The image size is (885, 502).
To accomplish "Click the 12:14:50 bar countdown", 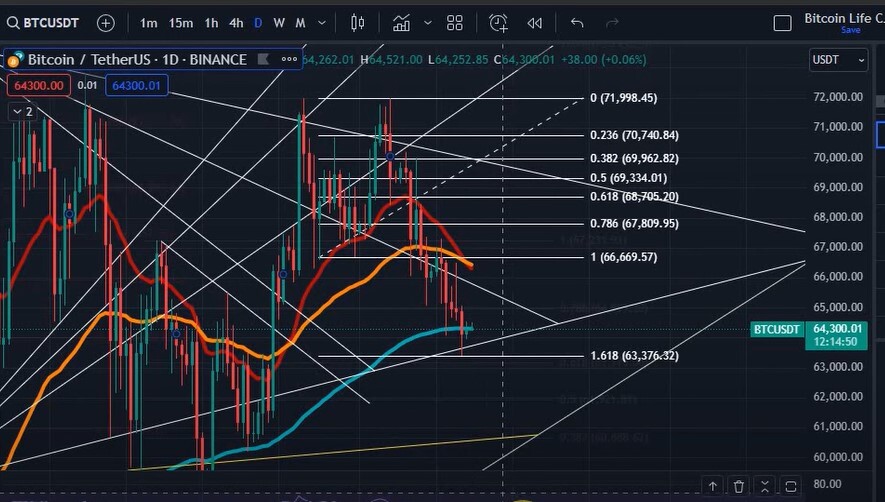I will (x=836, y=342).
